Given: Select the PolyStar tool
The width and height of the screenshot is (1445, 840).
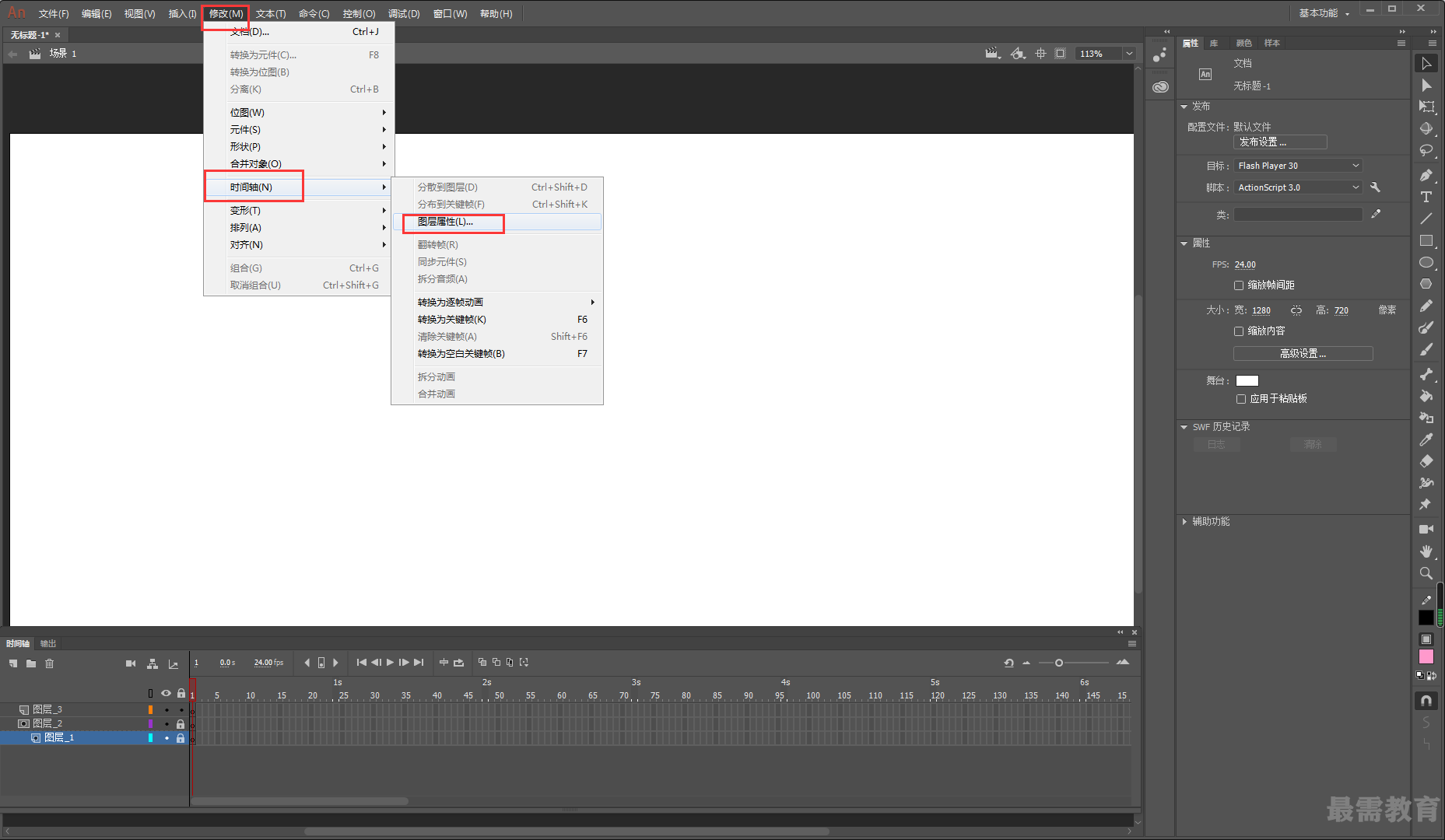Looking at the screenshot, I should [x=1426, y=284].
